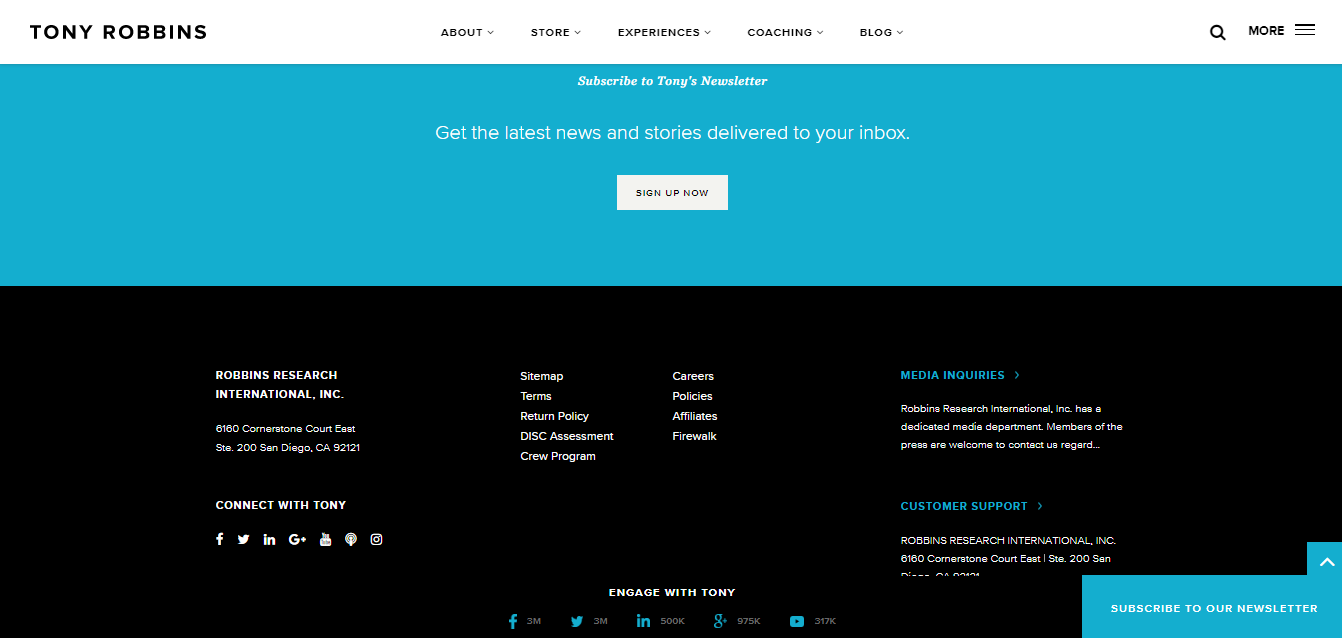Open LinkedIn icon under Connect With Tony
The height and width of the screenshot is (638, 1342).
270,539
